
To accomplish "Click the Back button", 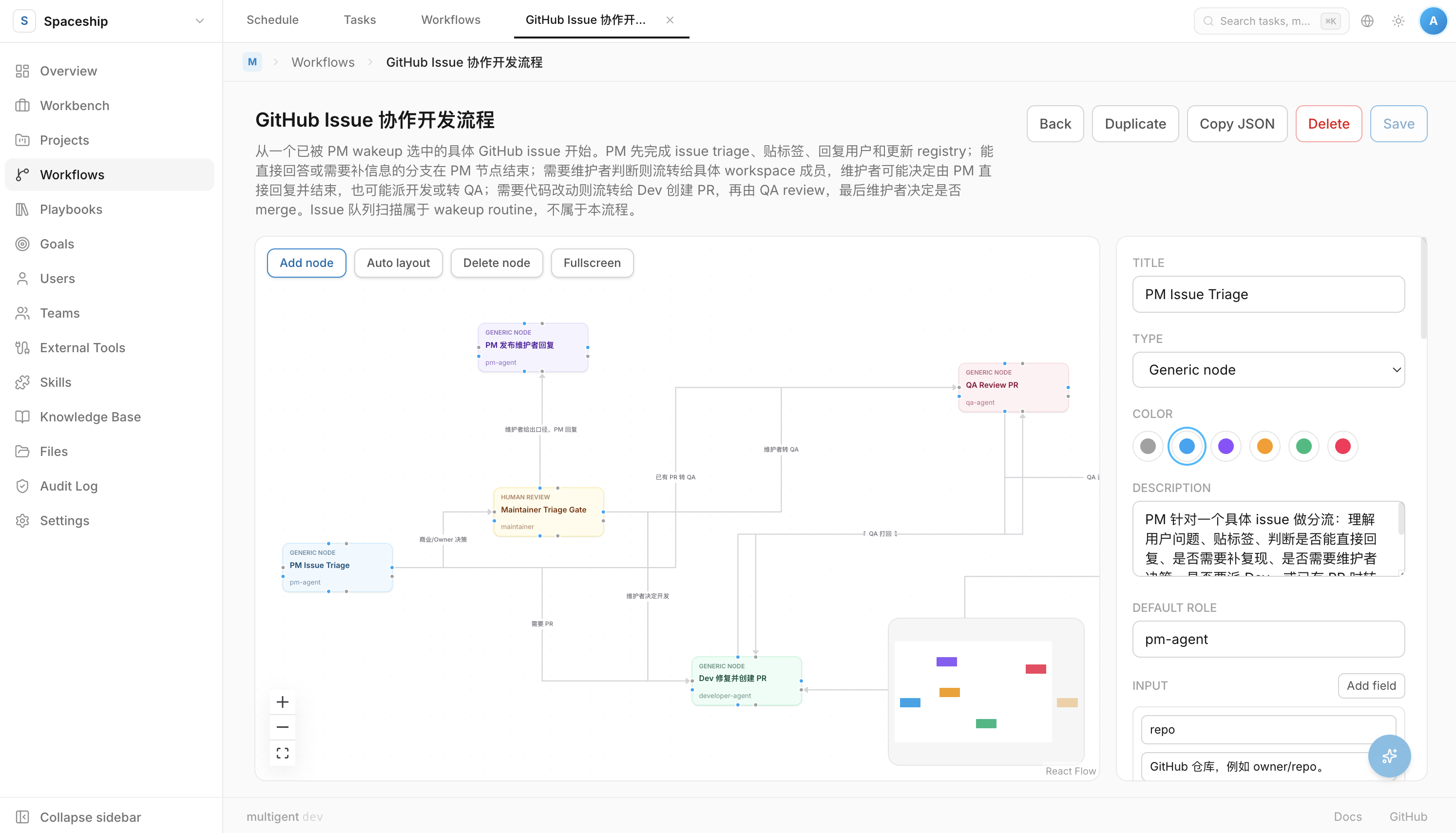I will pyautogui.click(x=1055, y=124).
